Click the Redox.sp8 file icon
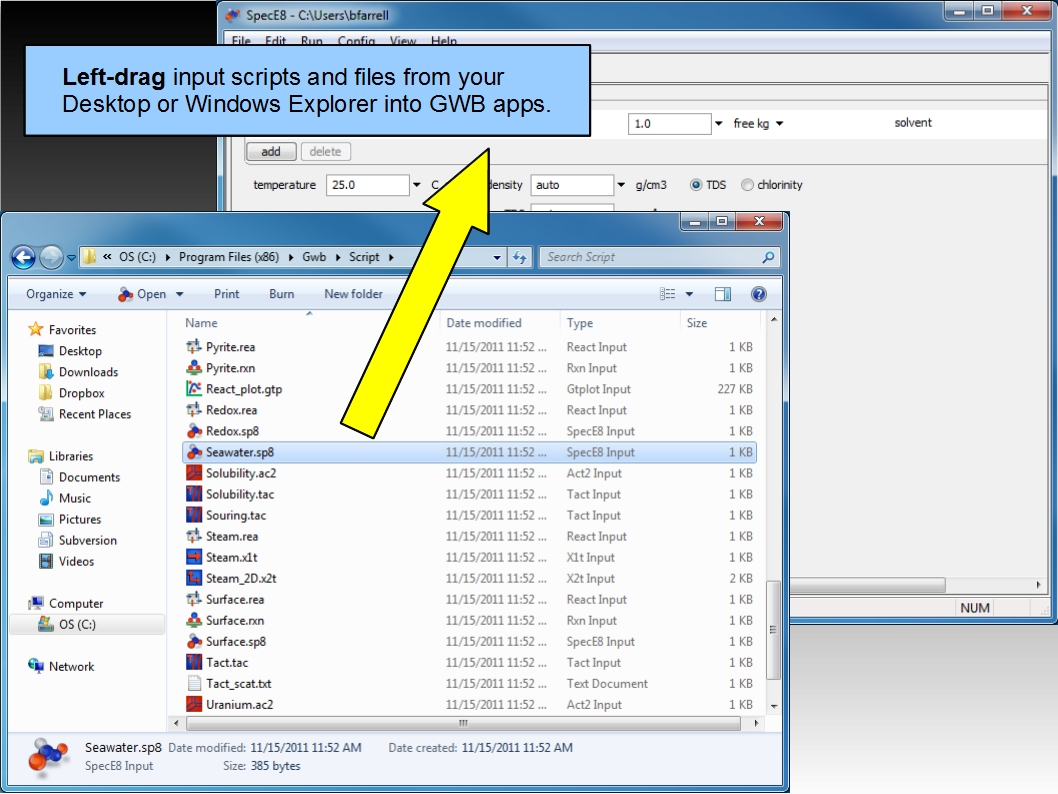Viewport: 1058px width, 794px height. (194, 430)
